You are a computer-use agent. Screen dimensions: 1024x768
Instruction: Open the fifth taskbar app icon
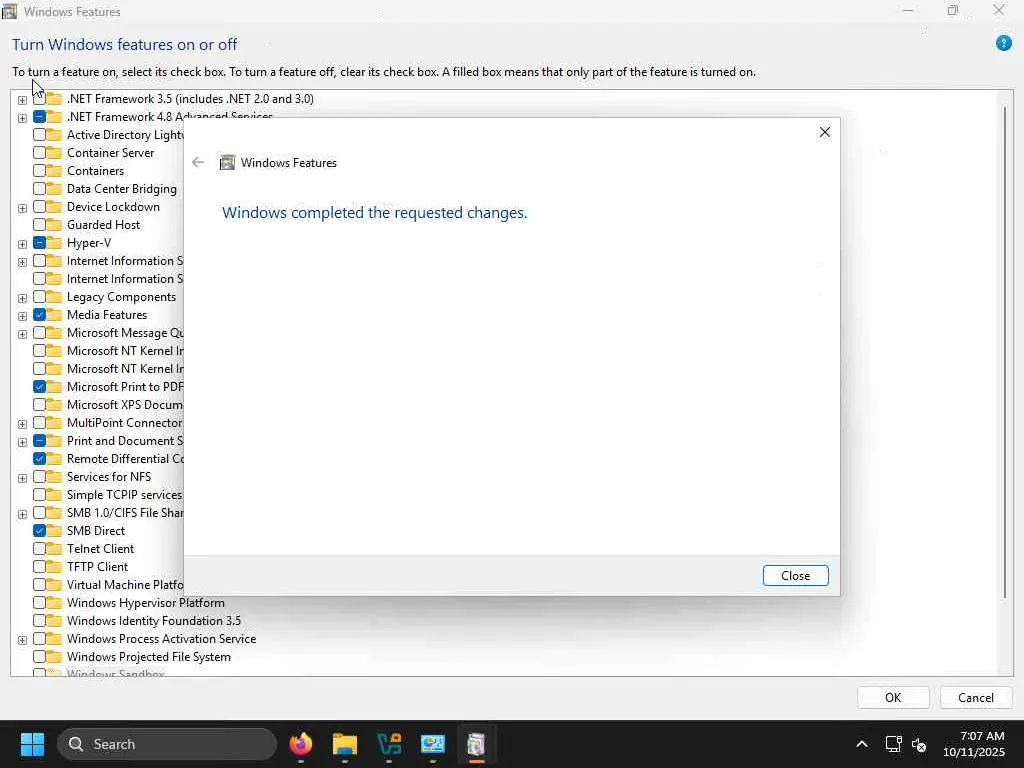(x=477, y=744)
